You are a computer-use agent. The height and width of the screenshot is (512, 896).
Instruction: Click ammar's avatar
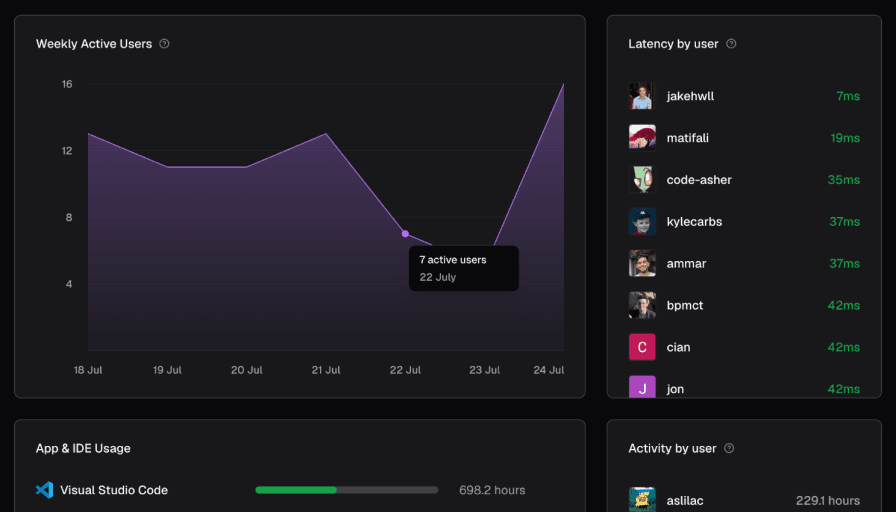642,263
